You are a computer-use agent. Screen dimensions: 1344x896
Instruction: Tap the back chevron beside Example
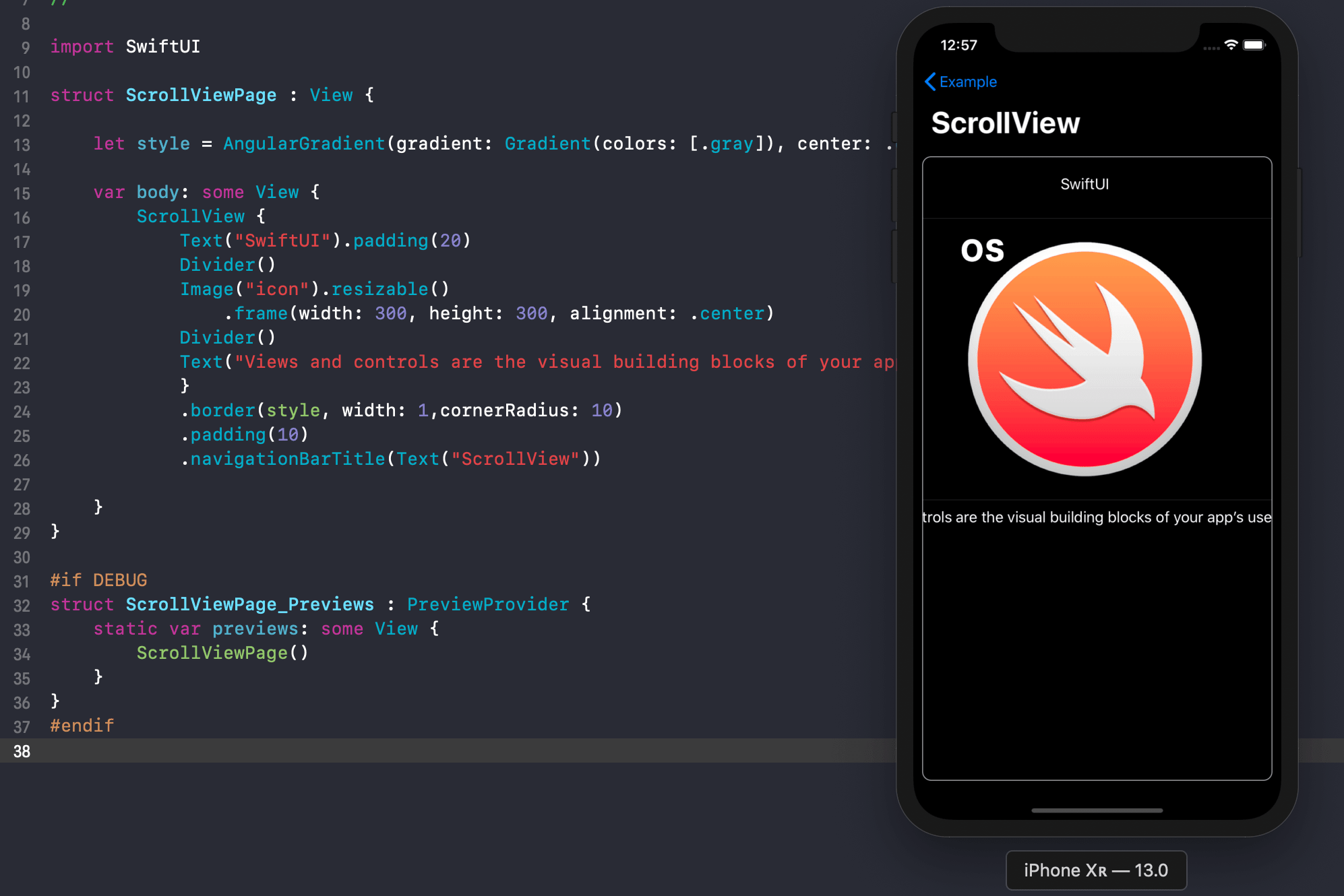click(x=930, y=82)
